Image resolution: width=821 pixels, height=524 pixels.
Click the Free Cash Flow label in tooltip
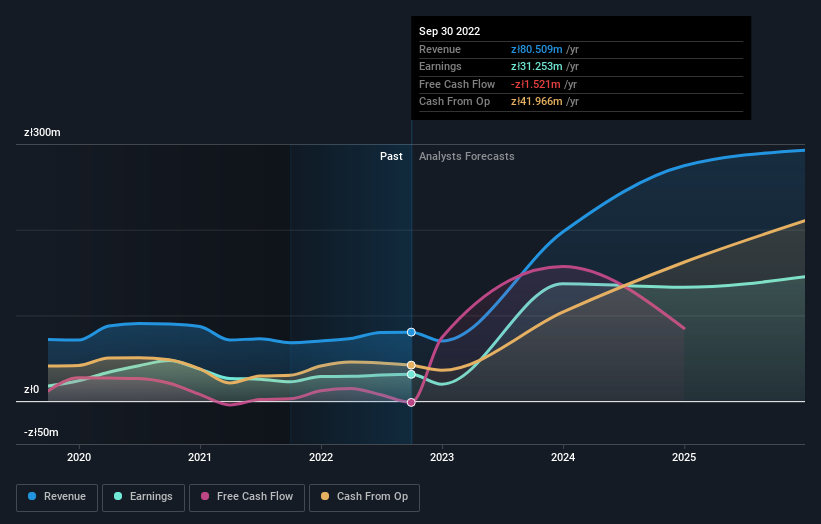pos(457,84)
